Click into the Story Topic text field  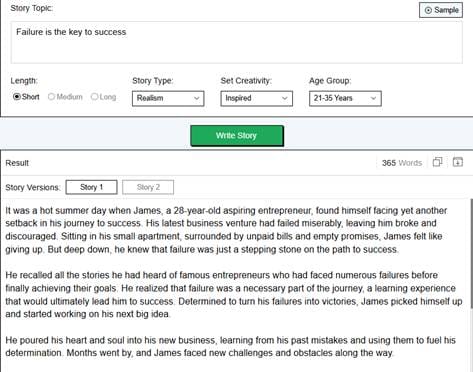pos(236,42)
